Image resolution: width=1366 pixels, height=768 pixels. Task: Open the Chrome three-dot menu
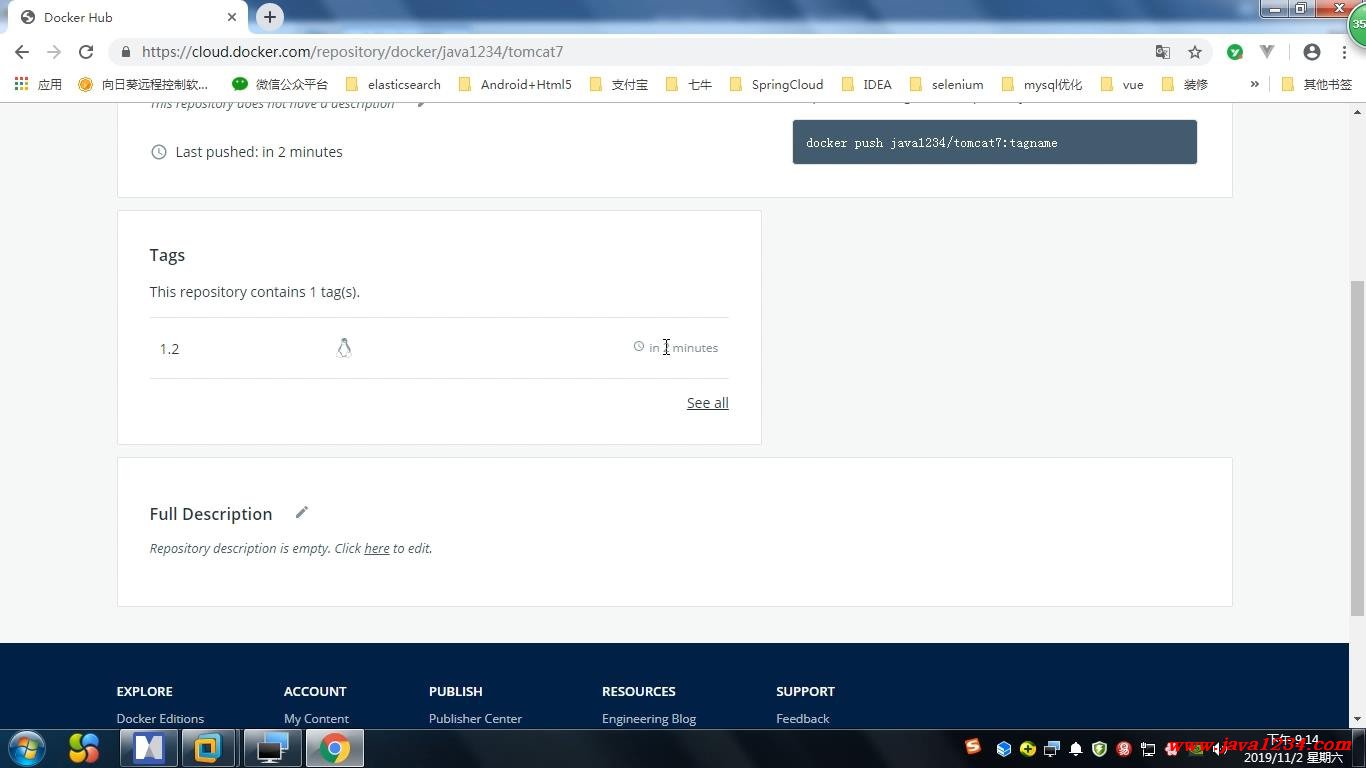point(1345,52)
